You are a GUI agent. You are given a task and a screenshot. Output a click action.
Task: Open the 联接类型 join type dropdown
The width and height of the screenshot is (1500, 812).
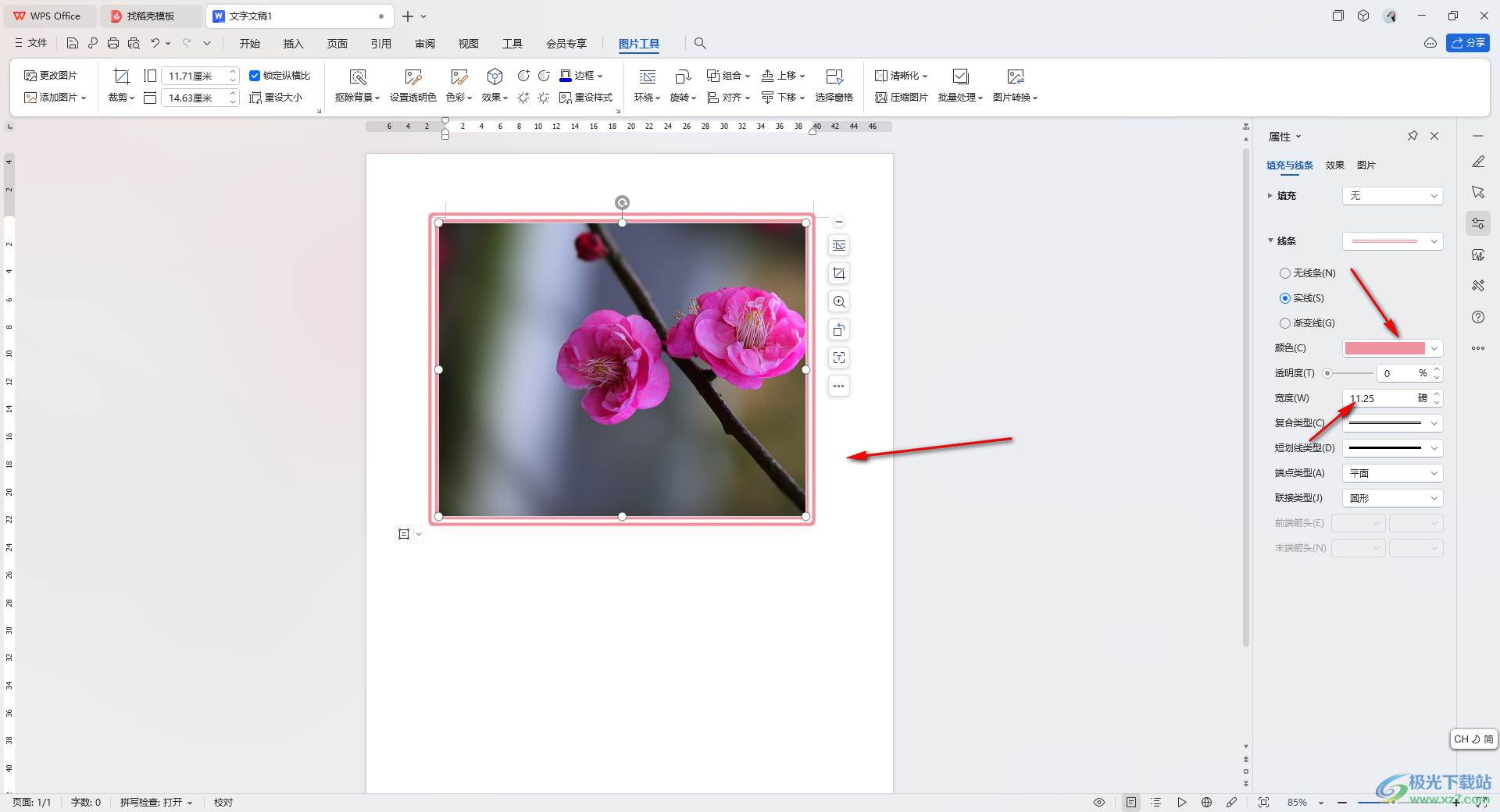coord(1393,498)
